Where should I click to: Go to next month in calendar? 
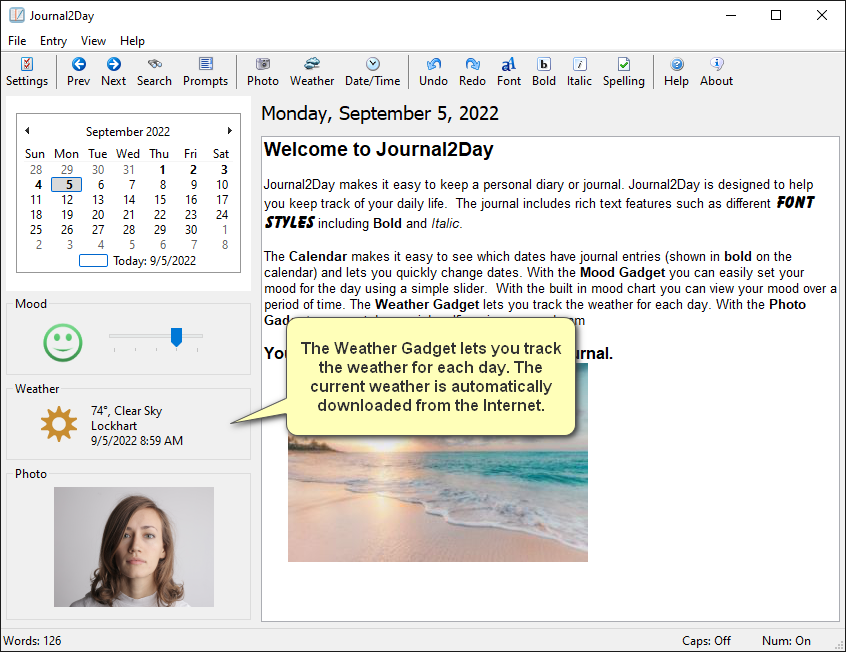click(x=229, y=131)
